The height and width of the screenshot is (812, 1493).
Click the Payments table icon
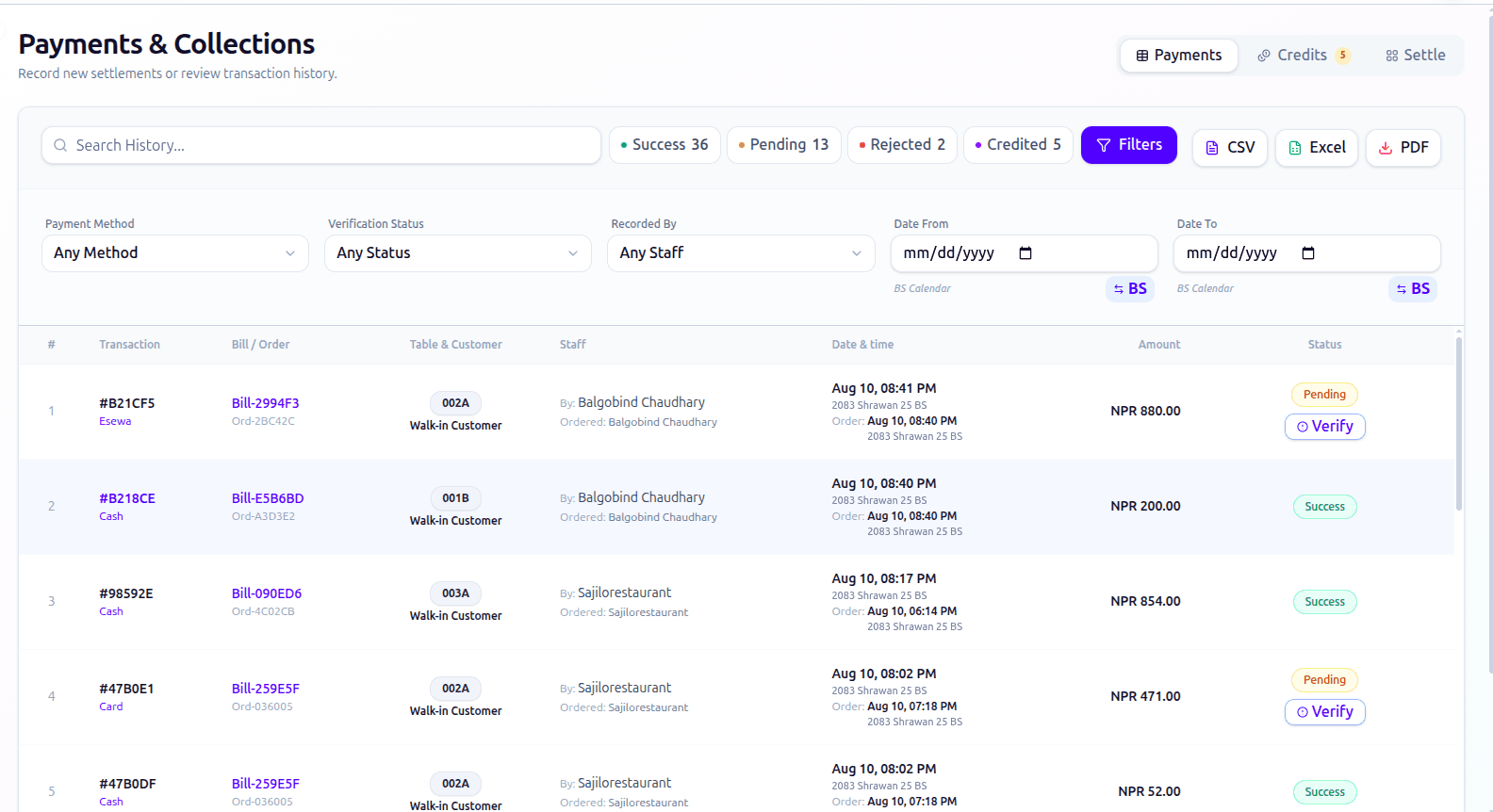1142,56
